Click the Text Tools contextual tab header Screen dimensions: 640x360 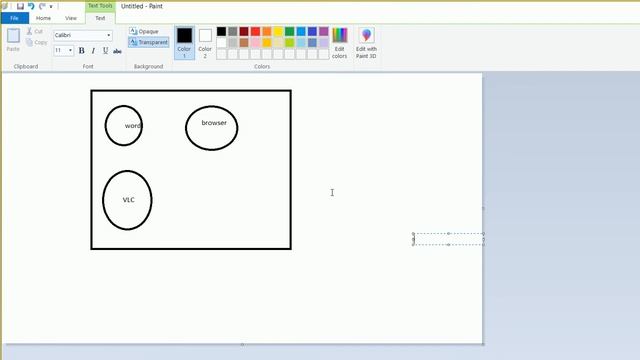(100, 6)
